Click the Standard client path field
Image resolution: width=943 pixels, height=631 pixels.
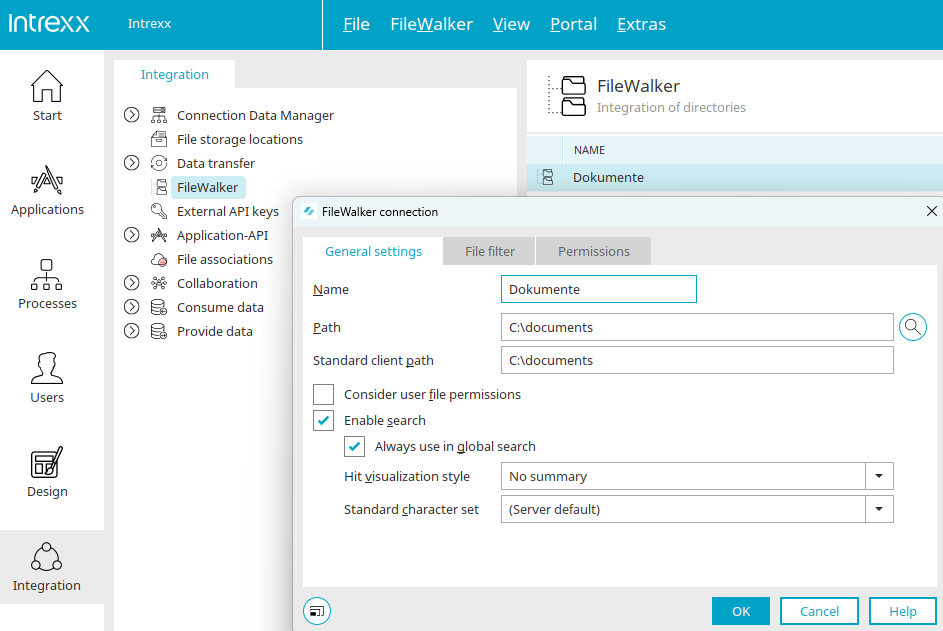click(697, 360)
